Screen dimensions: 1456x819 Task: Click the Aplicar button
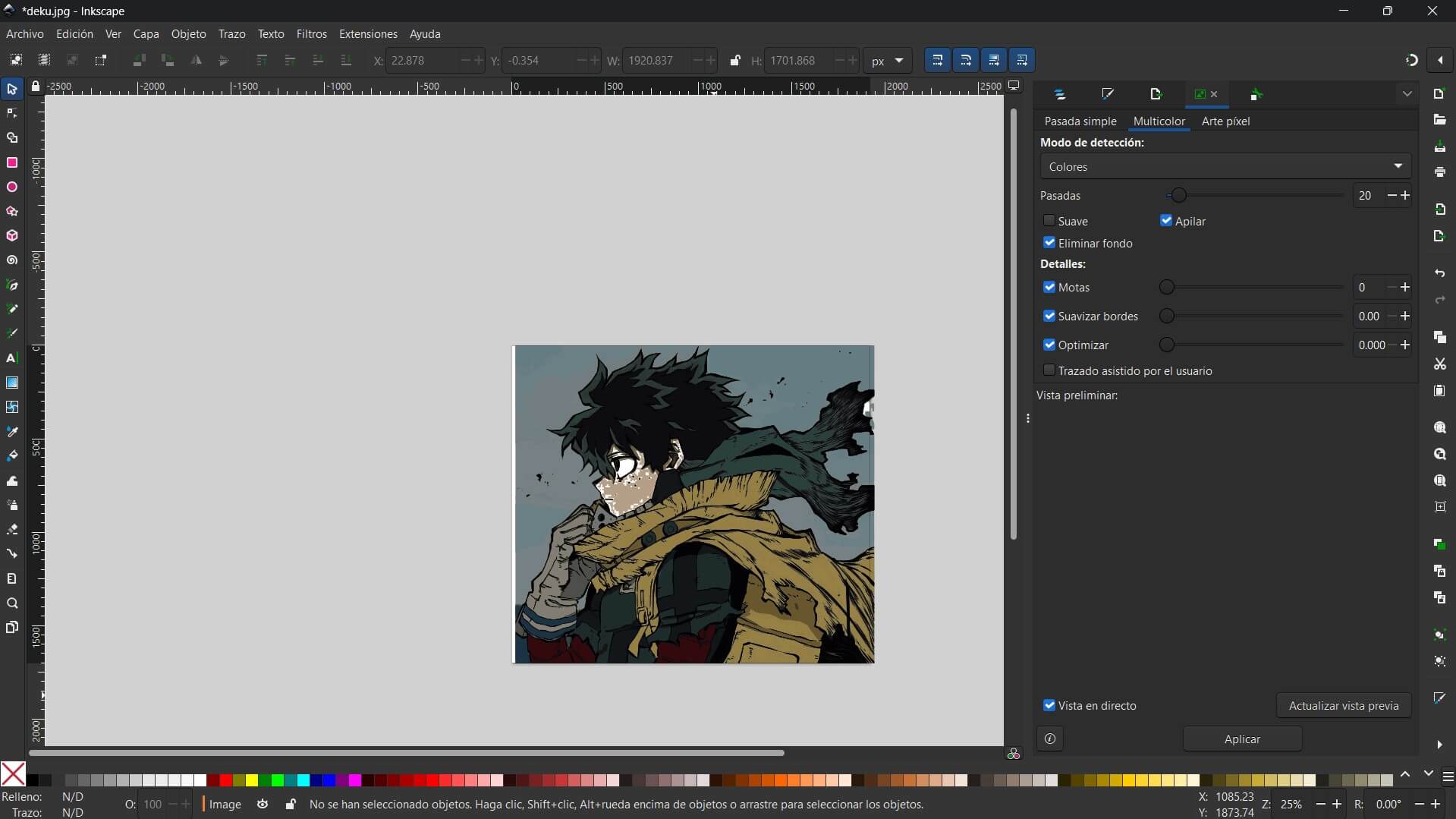1242,739
